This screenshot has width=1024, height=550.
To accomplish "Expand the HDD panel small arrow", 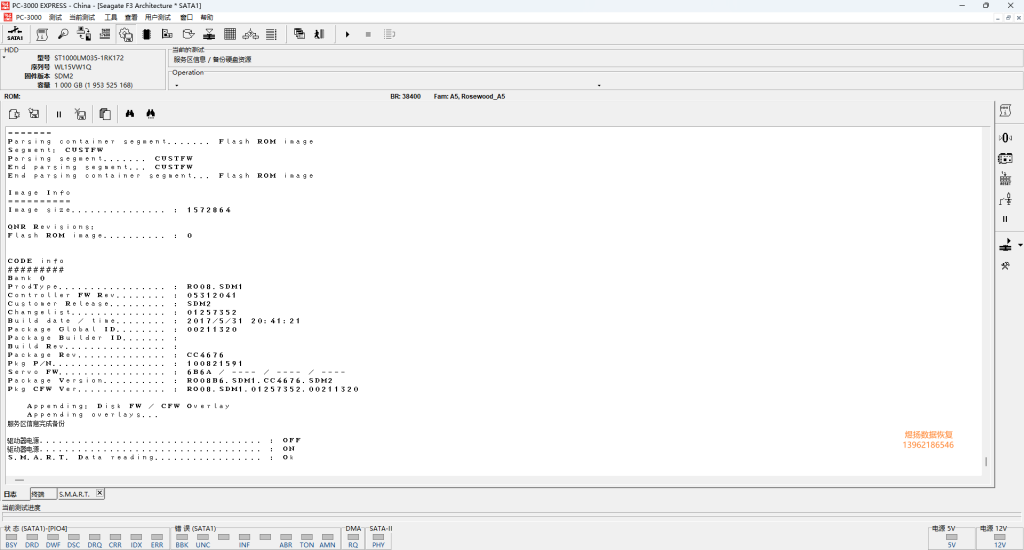I will click(4, 57).
